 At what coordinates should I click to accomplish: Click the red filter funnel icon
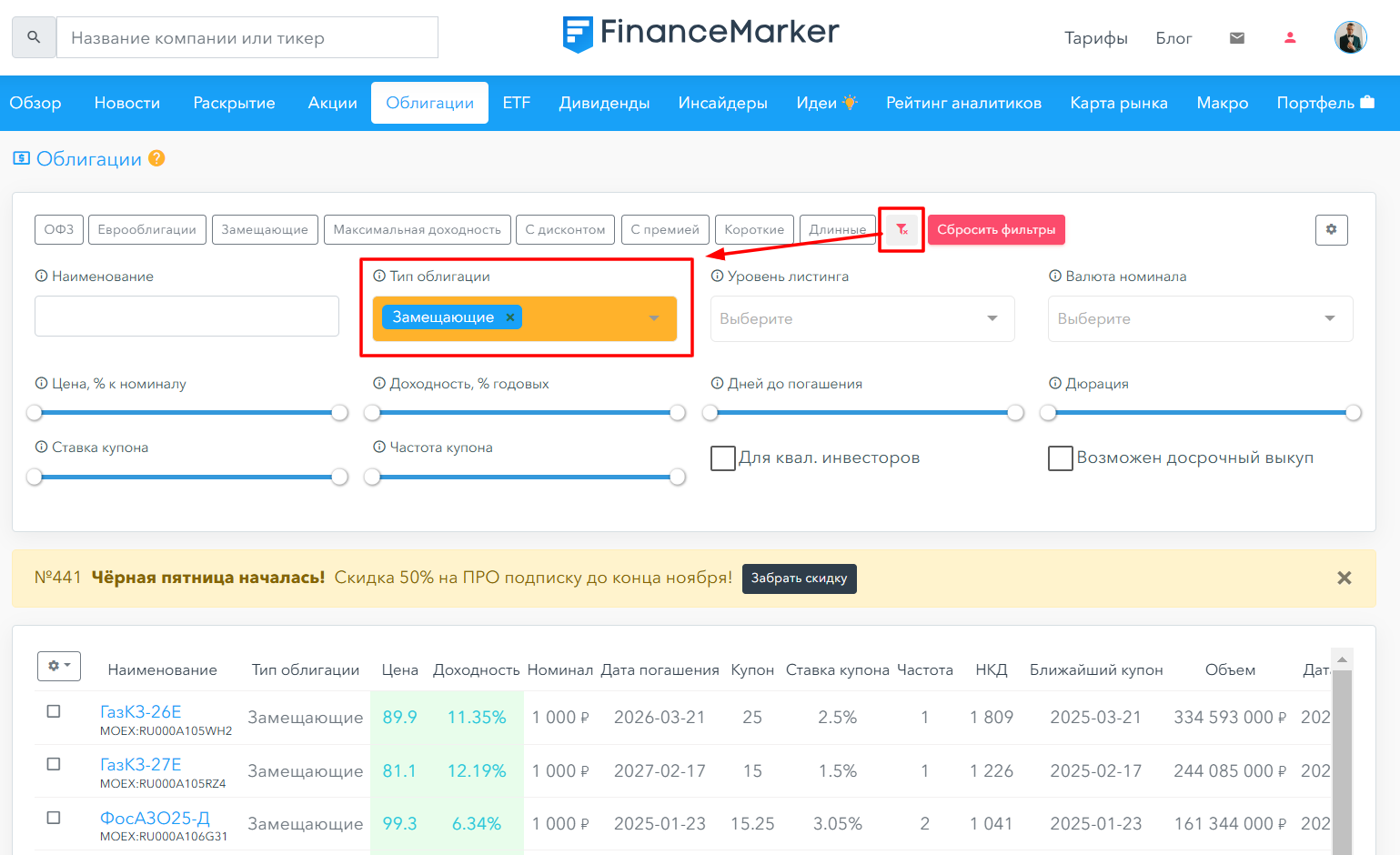click(x=901, y=229)
